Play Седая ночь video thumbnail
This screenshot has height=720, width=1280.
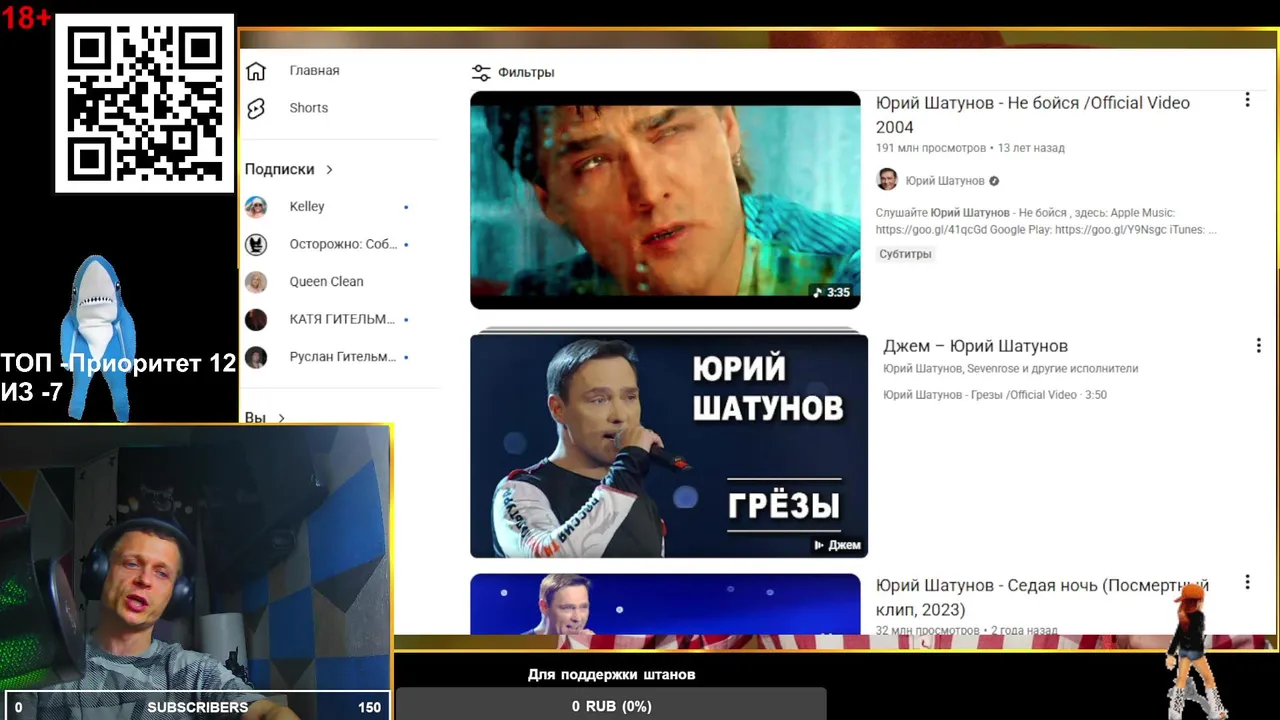[x=665, y=604]
